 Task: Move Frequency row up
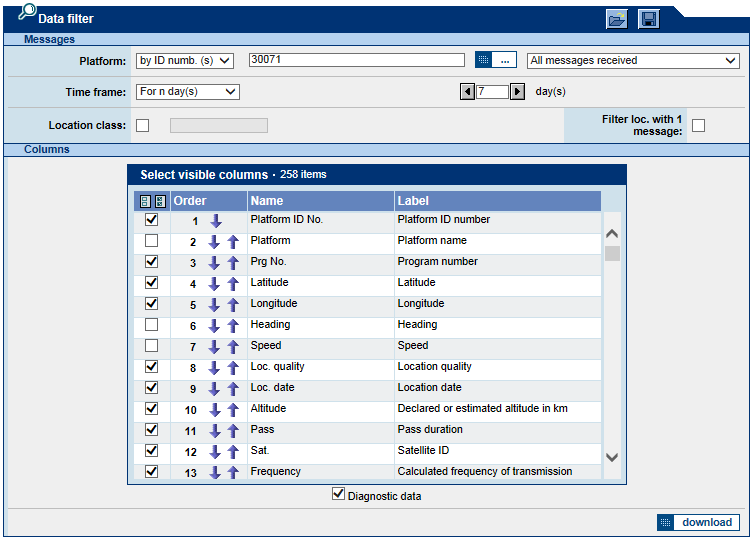point(233,472)
